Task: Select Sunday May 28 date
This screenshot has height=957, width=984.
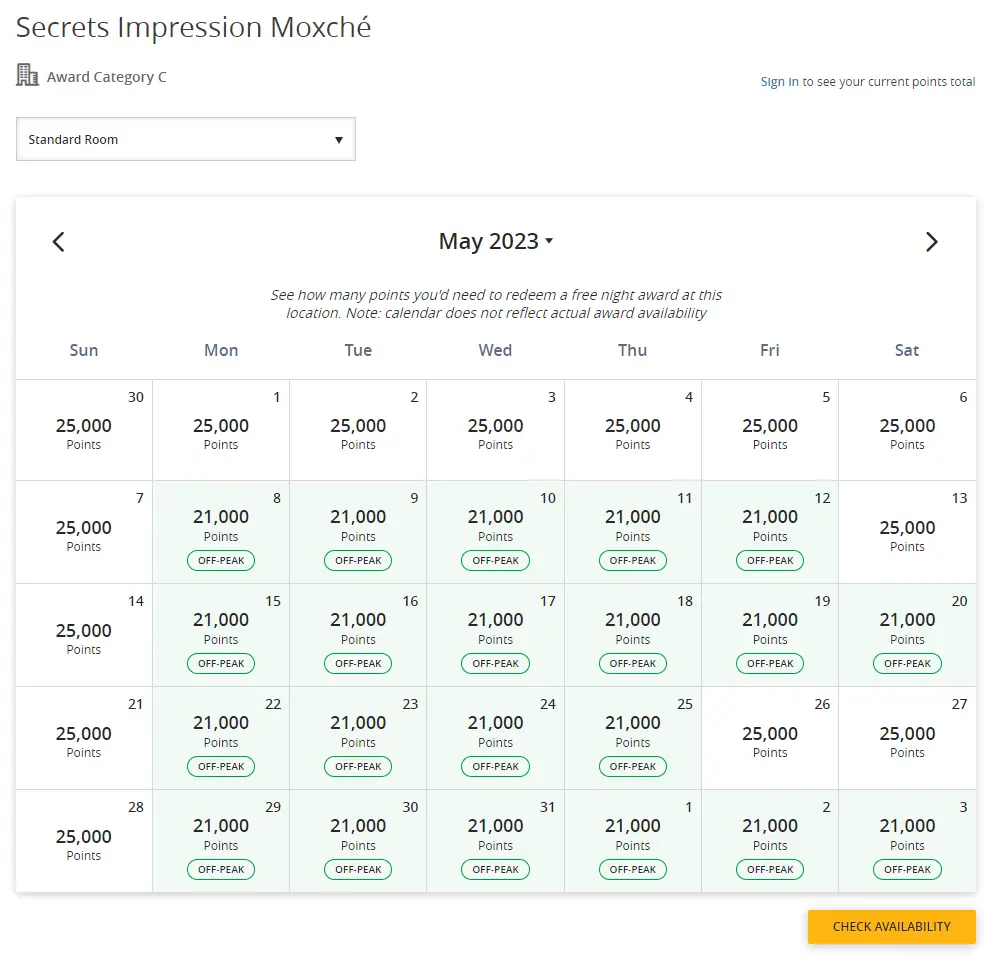Action: coord(84,840)
